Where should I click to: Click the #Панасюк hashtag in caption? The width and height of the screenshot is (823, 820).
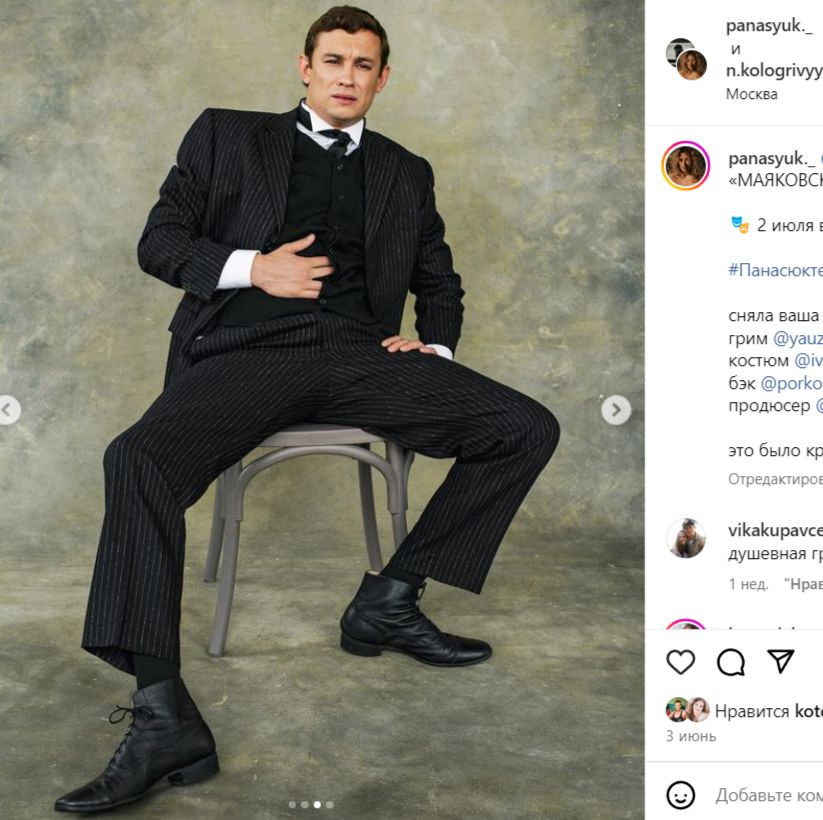(775, 270)
